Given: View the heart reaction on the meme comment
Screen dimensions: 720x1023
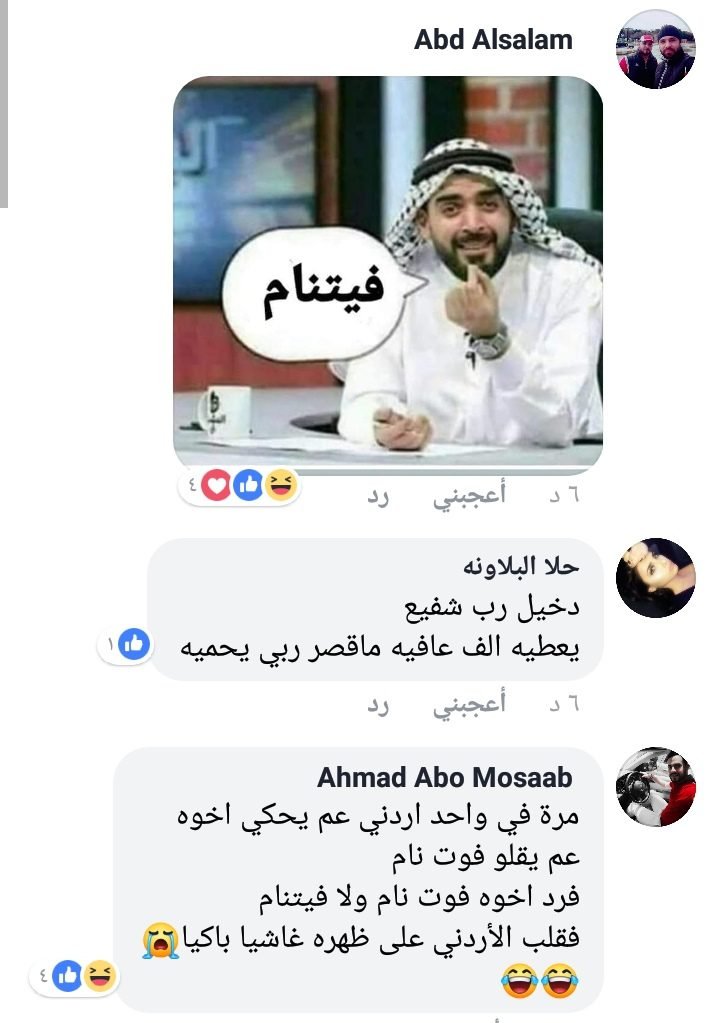Looking at the screenshot, I should [216, 485].
